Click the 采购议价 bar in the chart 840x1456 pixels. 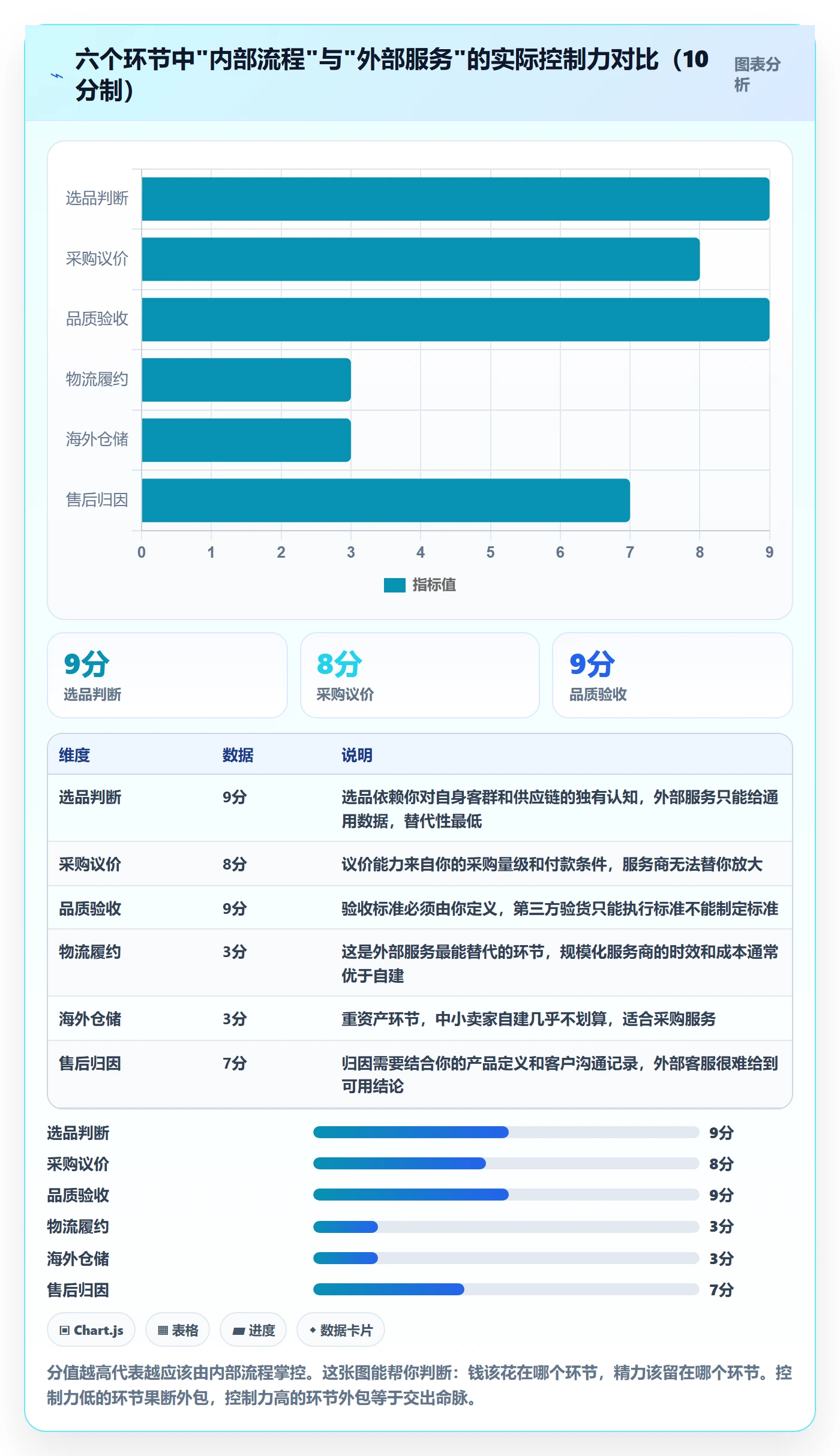[x=421, y=259]
